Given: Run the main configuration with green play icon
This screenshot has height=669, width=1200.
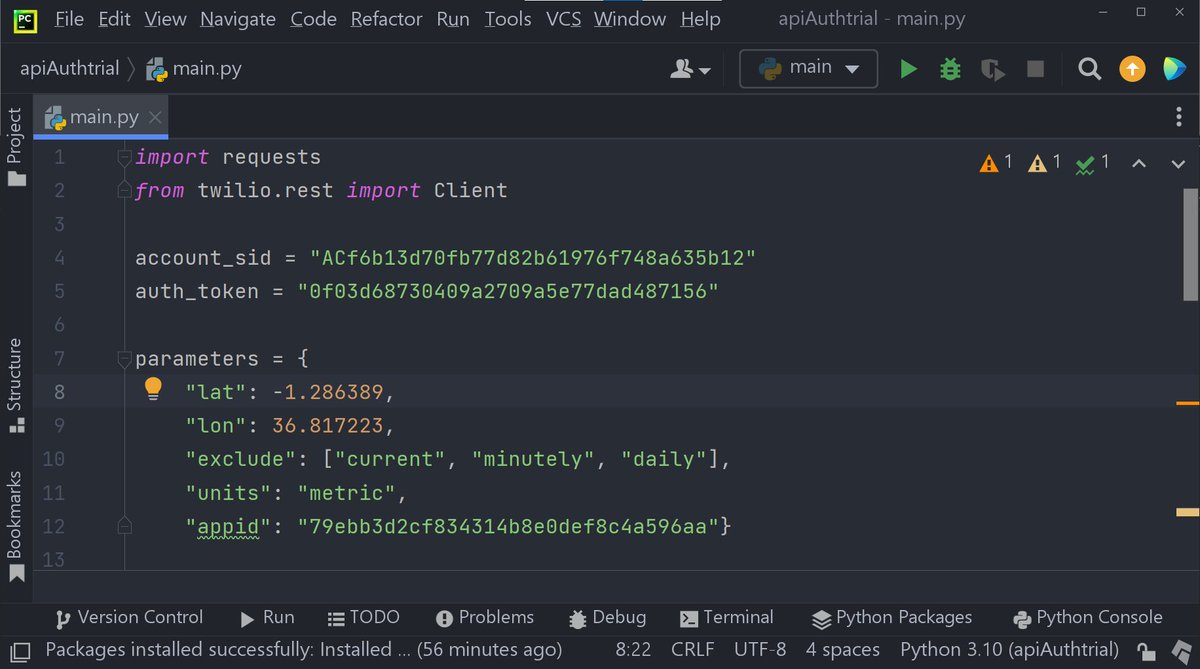Looking at the screenshot, I should click(x=908, y=69).
